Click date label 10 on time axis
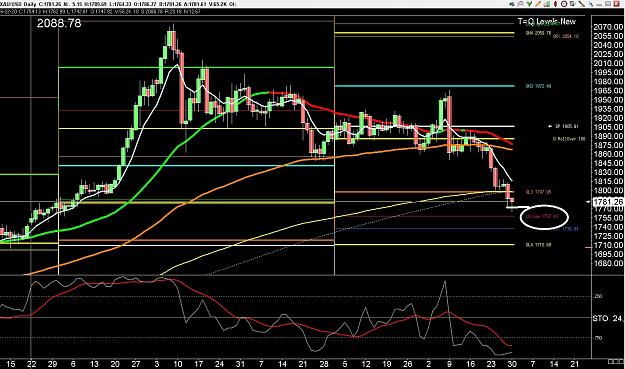The width and height of the screenshot is (625, 369). click(178, 364)
